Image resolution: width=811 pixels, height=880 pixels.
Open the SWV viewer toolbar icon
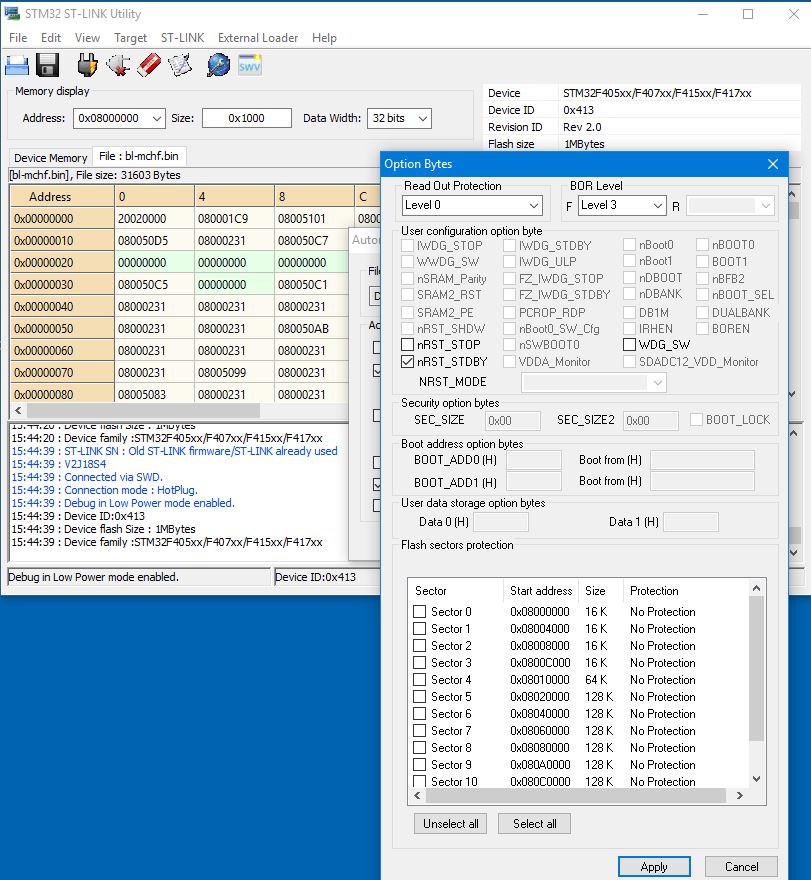tap(250, 66)
